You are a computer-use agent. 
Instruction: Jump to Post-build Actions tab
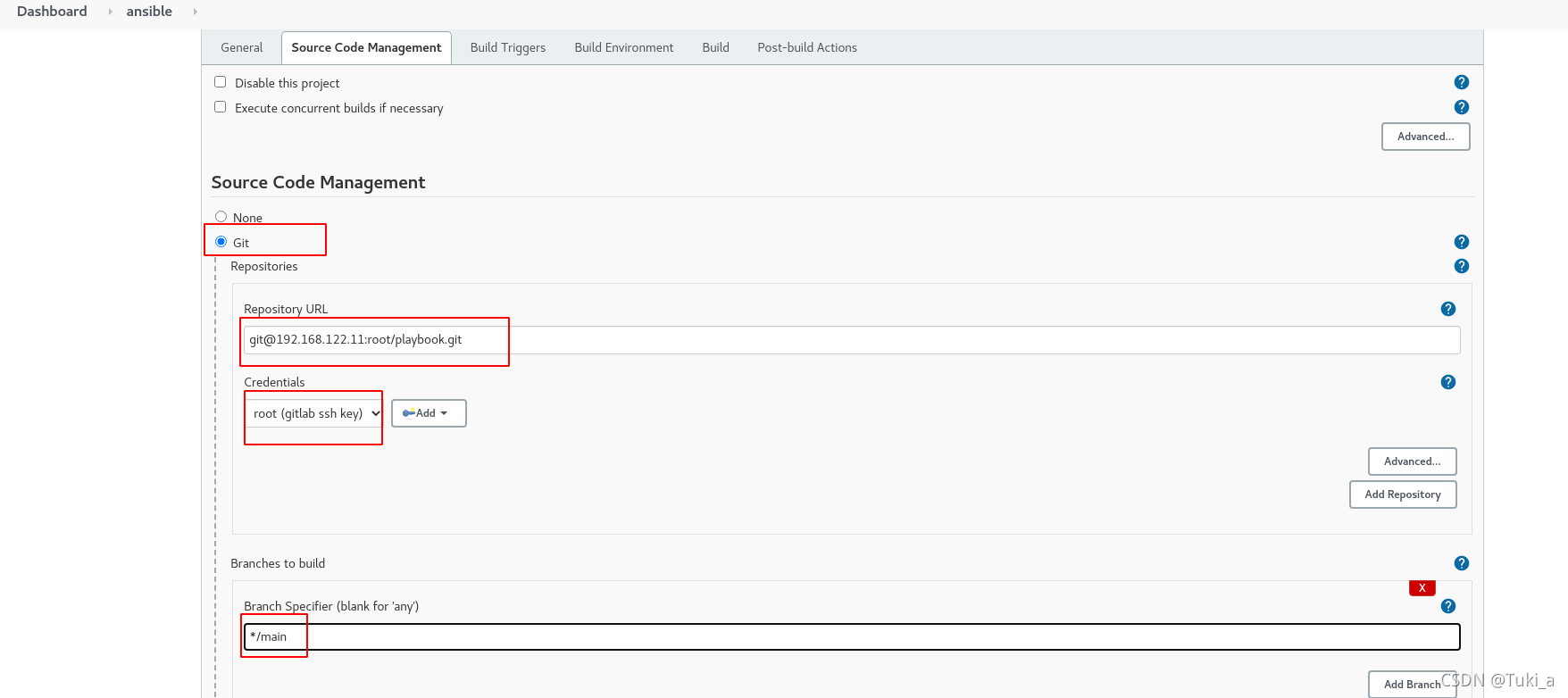806,47
